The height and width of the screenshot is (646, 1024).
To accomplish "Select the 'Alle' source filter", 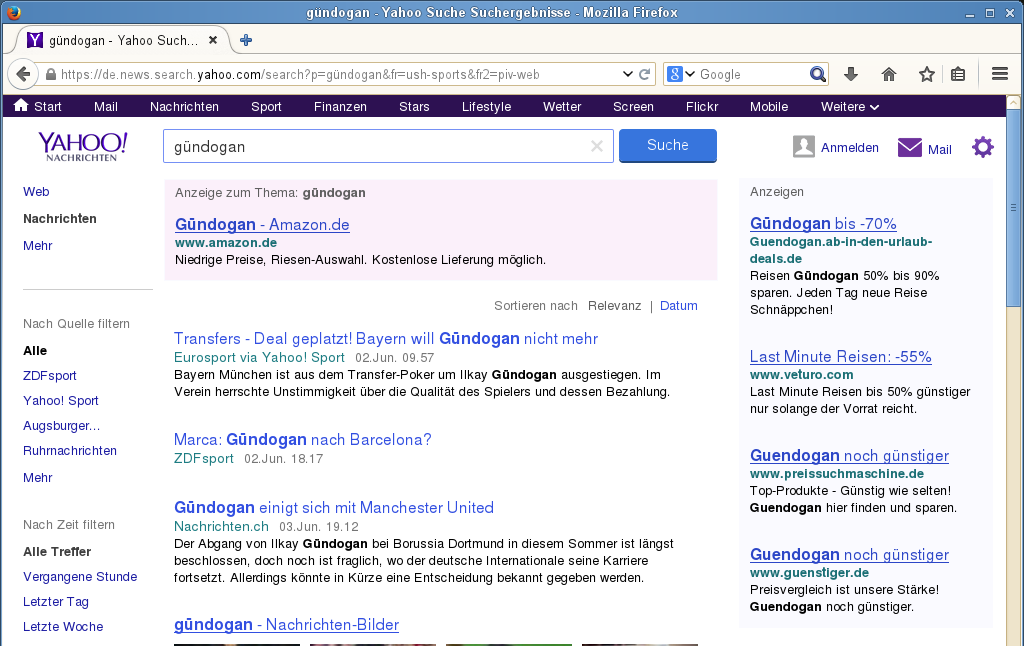I will click(x=35, y=351).
